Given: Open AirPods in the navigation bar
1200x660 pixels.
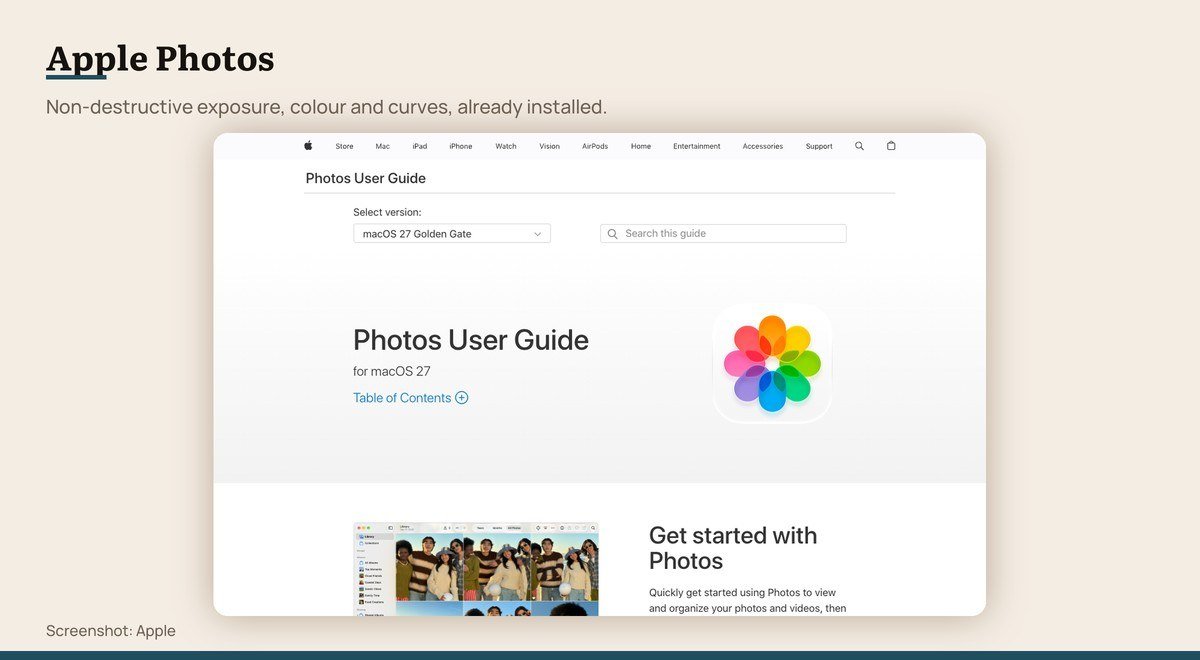Looking at the screenshot, I should click(x=595, y=146).
